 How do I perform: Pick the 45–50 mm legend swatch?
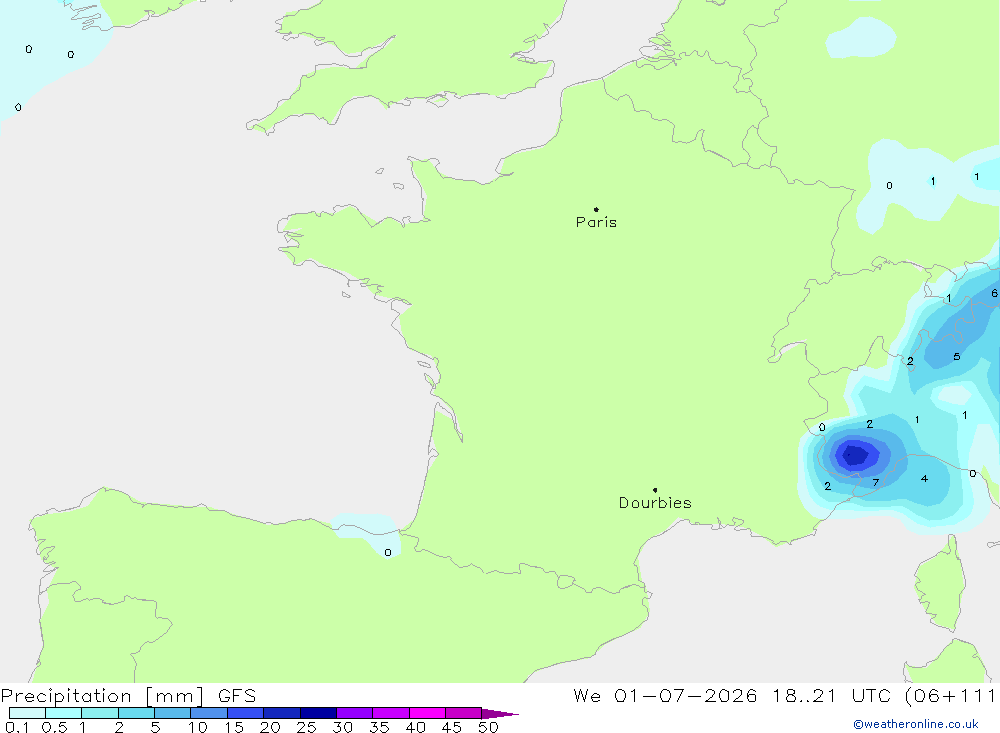463,713
